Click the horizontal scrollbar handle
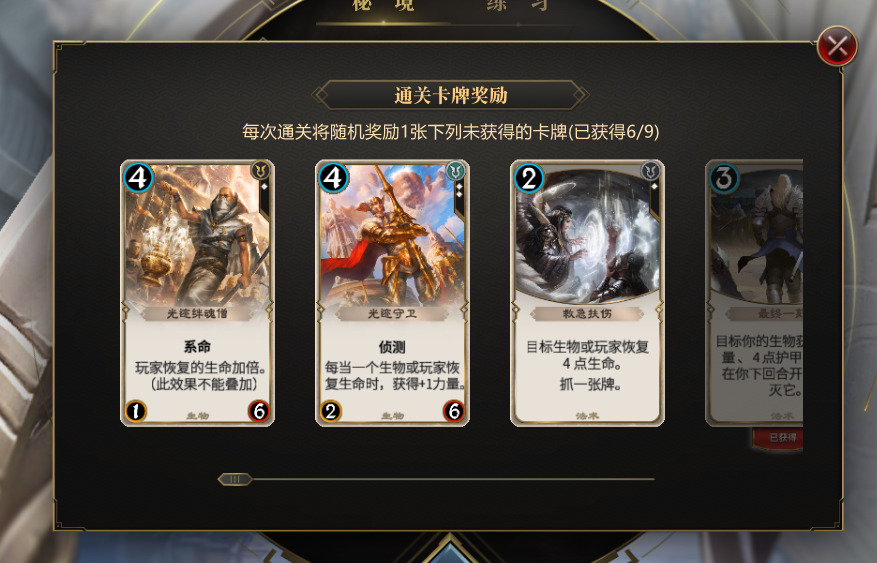The height and width of the screenshot is (563, 877). tap(235, 479)
